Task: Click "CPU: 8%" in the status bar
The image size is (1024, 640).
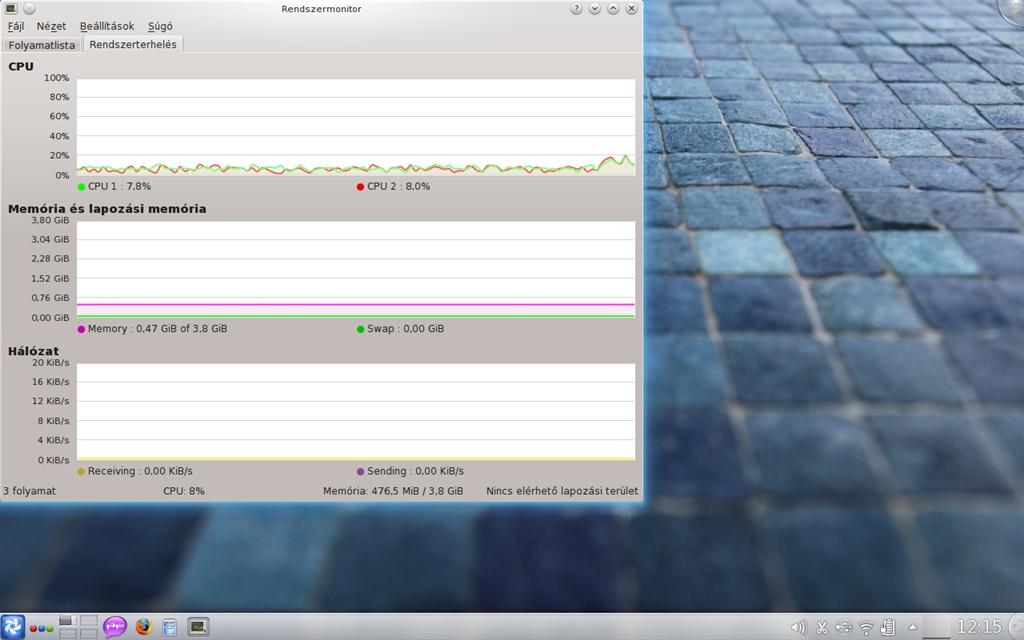Action: tap(184, 491)
